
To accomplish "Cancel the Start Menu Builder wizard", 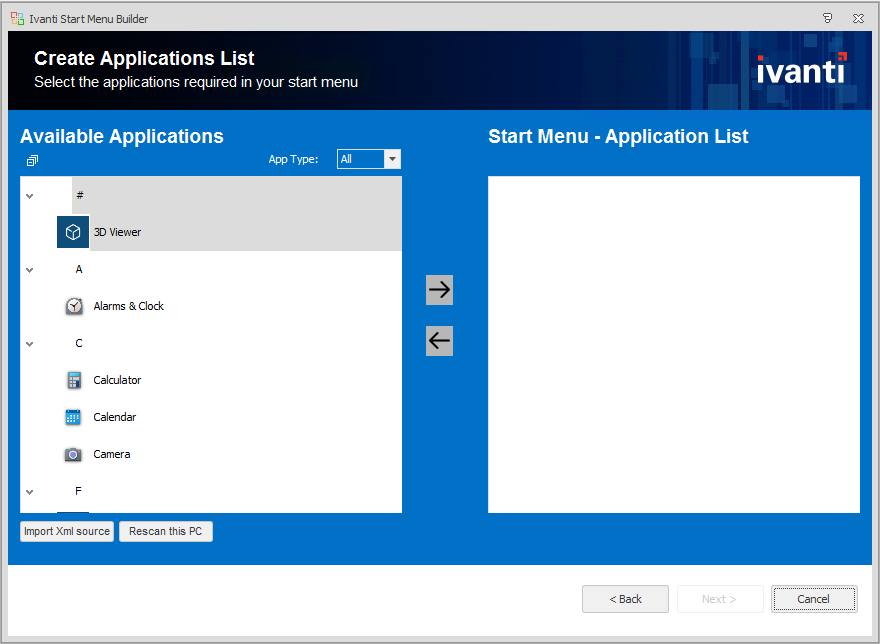I will pyautogui.click(x=813, y=599).
